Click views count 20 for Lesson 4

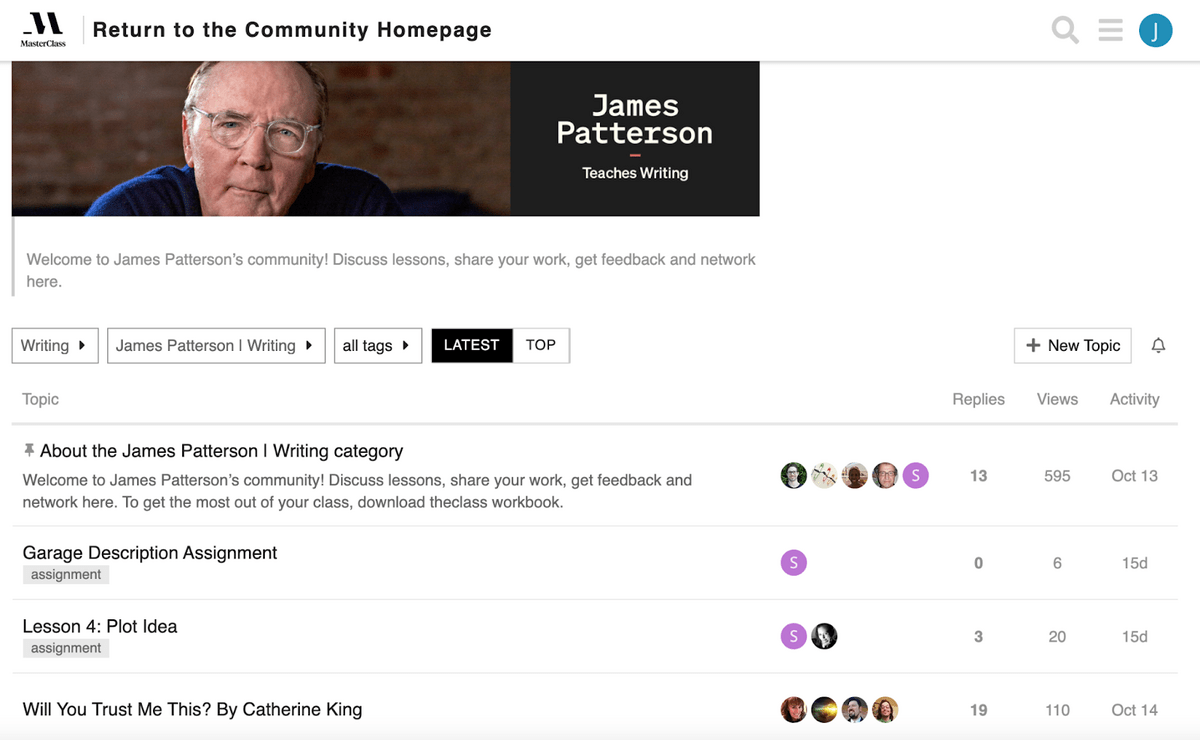(x=1057, y=636)
